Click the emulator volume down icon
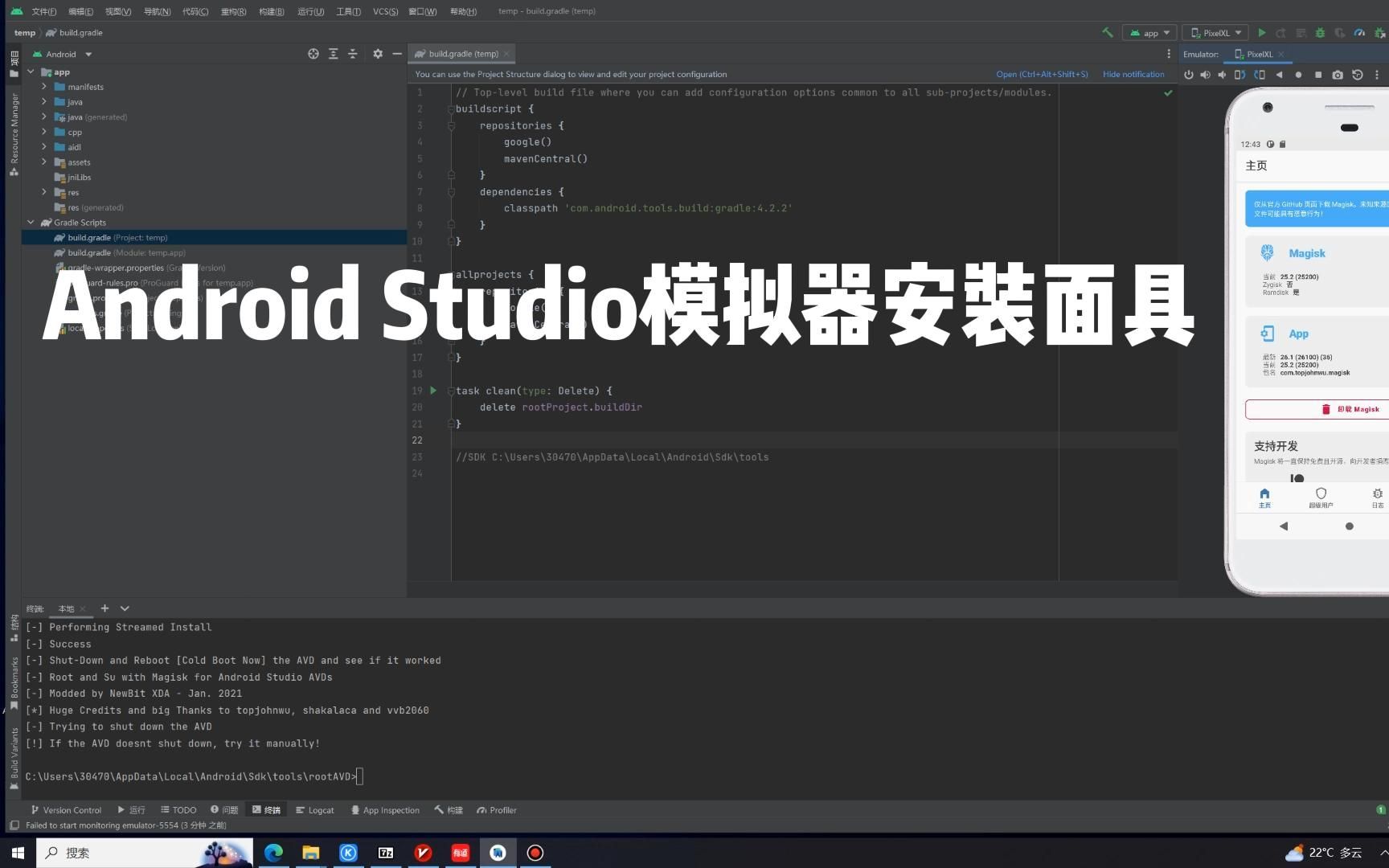The width and height of the screenshot is (1389, 868). pyautogui.click(x=1222, y=75)
